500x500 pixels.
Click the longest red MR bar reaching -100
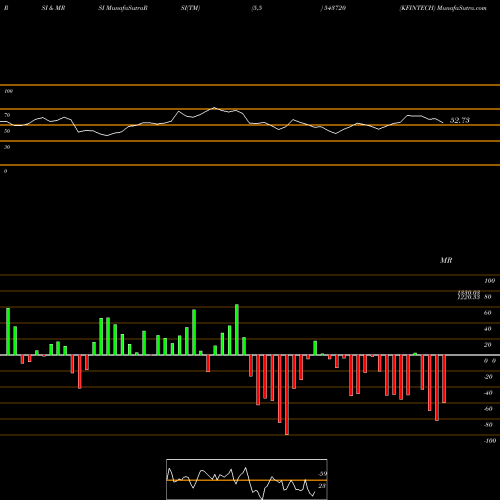pyautogui.click(x=287, y=395)
